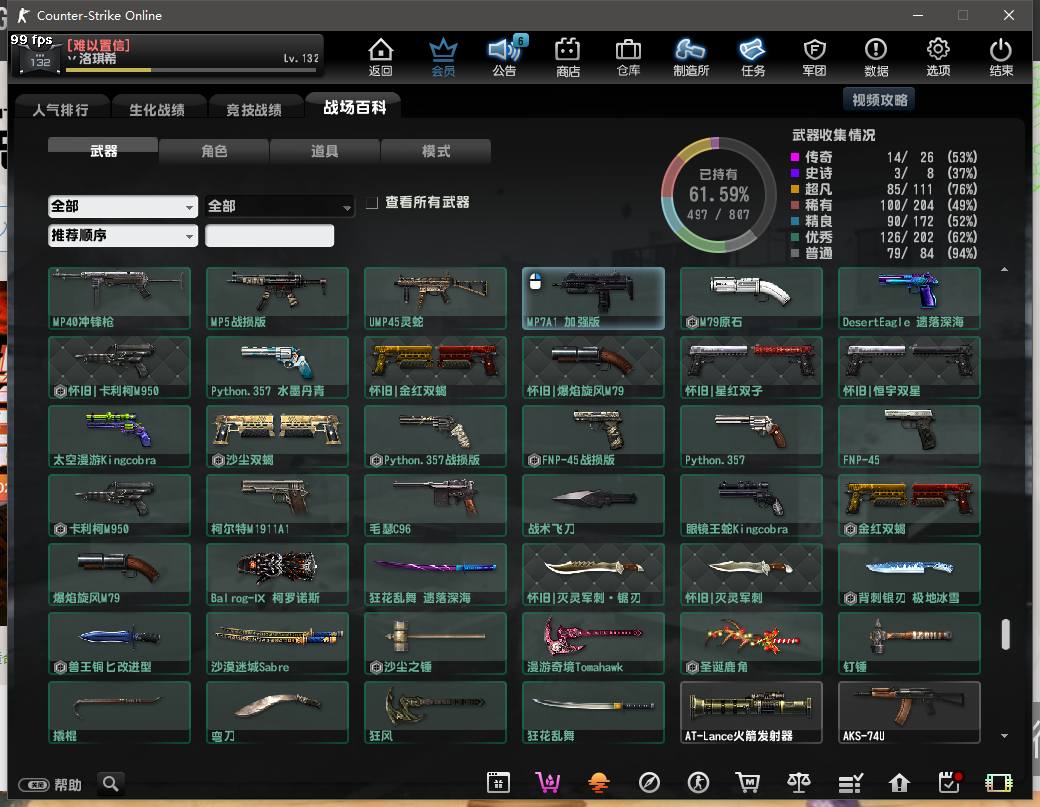Select the AT-Lance火箭发射器 weapon card

(x=751, y=712)
